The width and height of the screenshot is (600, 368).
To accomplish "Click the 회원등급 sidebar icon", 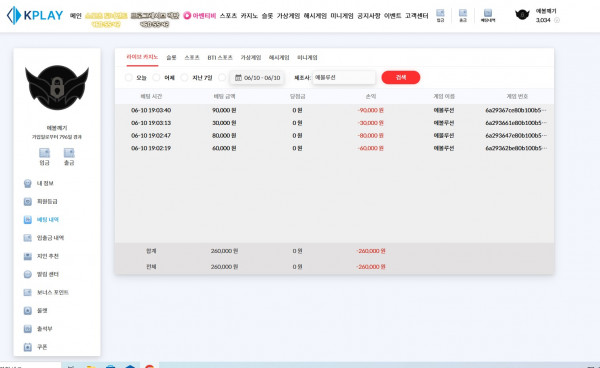I will click(x=28, y=201).
